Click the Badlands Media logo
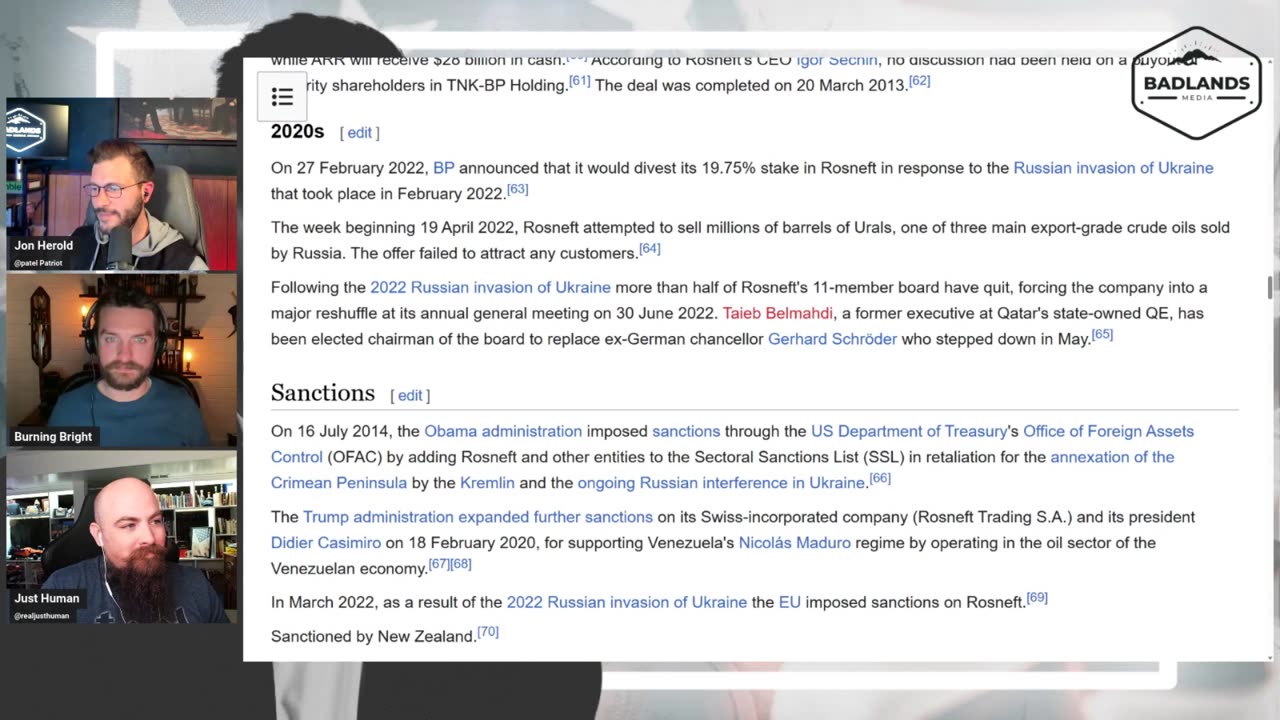This screenshot has width=1280, height=720. [1196, 84]
